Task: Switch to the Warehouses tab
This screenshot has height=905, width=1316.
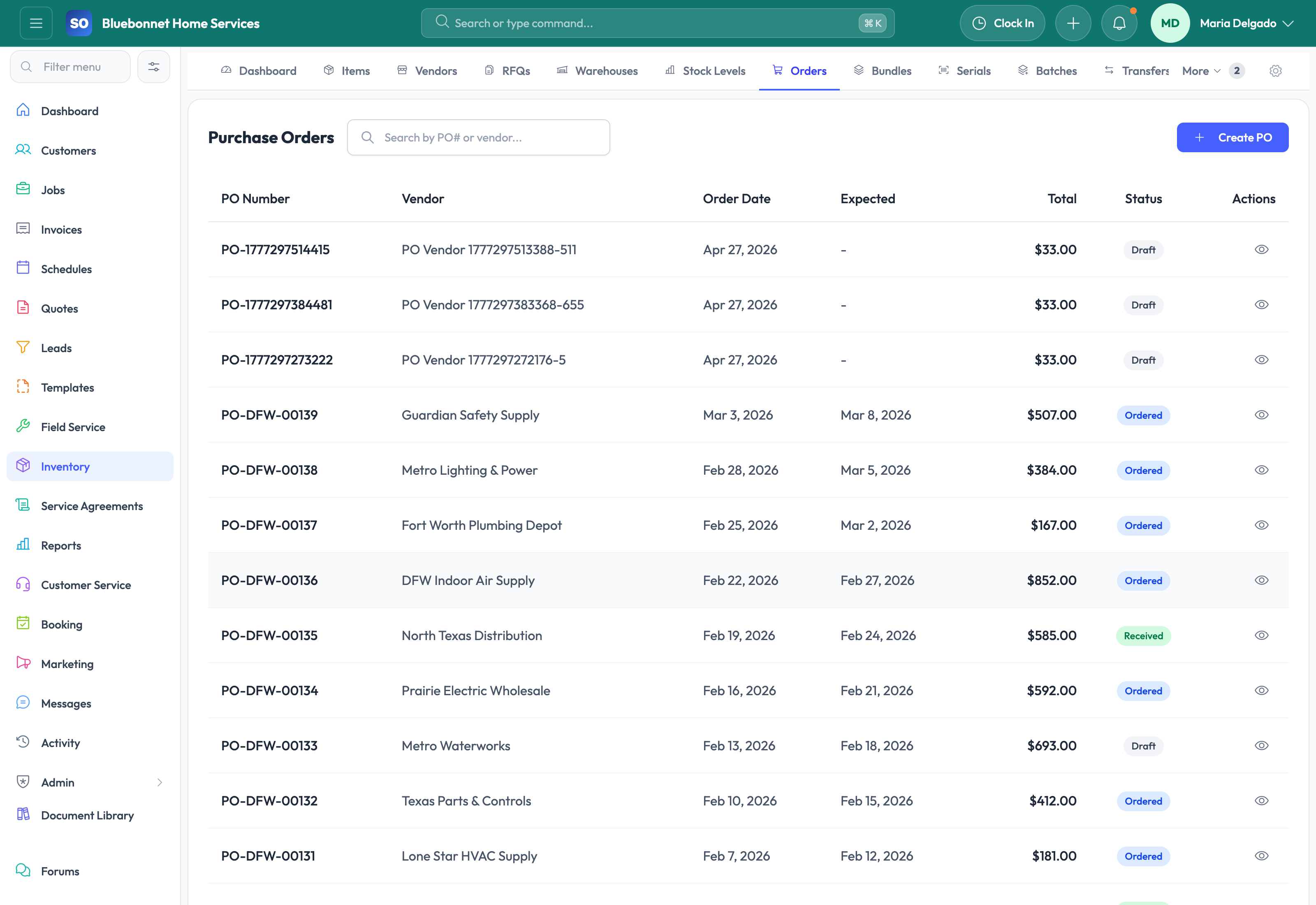Action: (x=598, y=71)
